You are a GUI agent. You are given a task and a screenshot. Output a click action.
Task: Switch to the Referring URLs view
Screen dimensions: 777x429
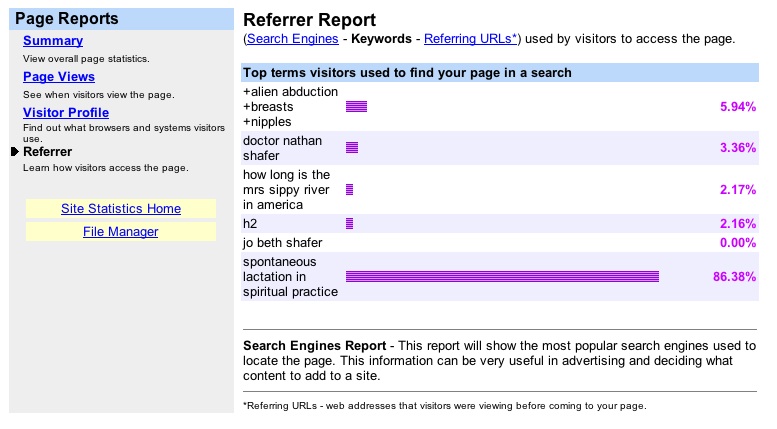pos(470,39)
